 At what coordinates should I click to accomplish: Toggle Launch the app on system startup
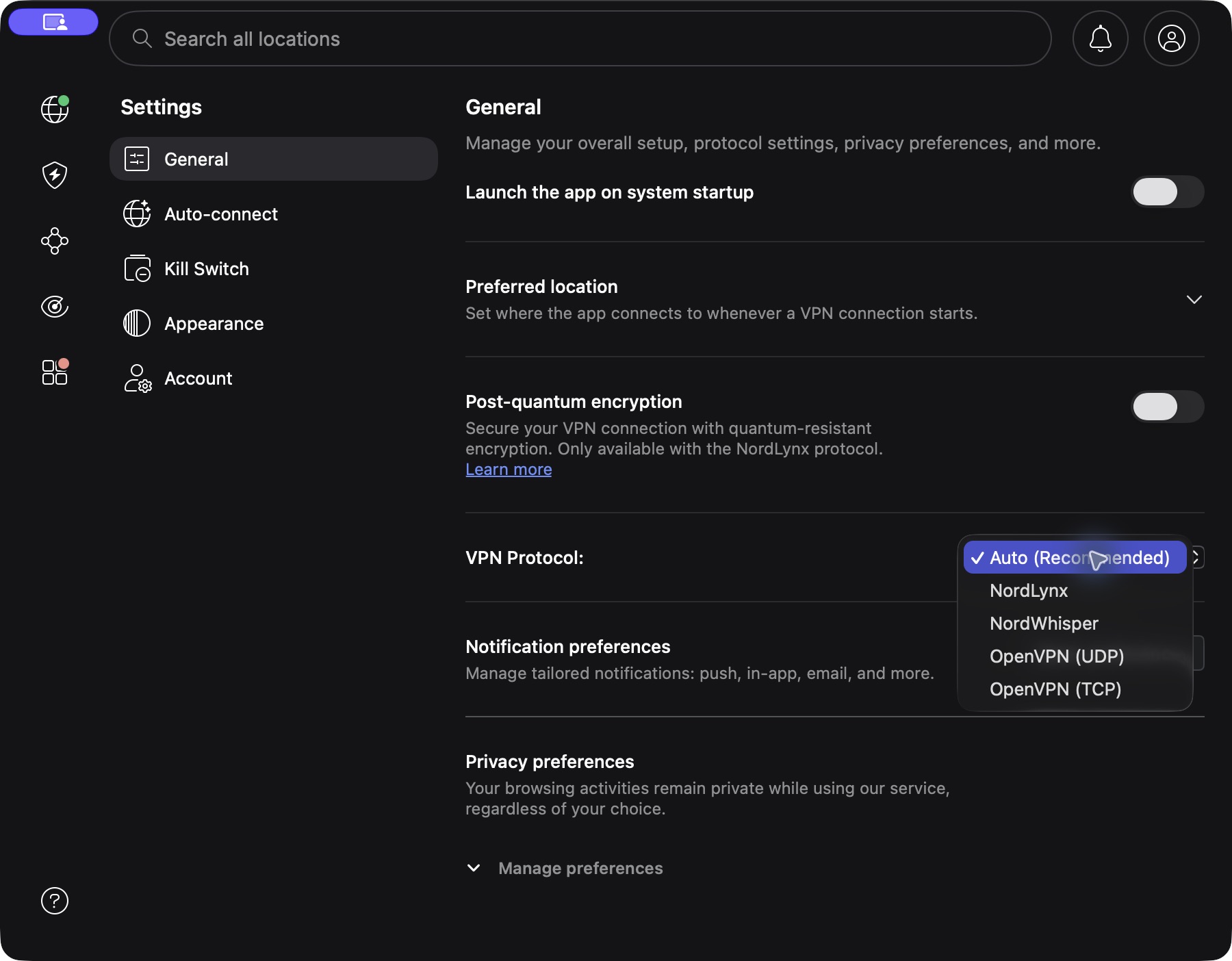point(1168,192)
